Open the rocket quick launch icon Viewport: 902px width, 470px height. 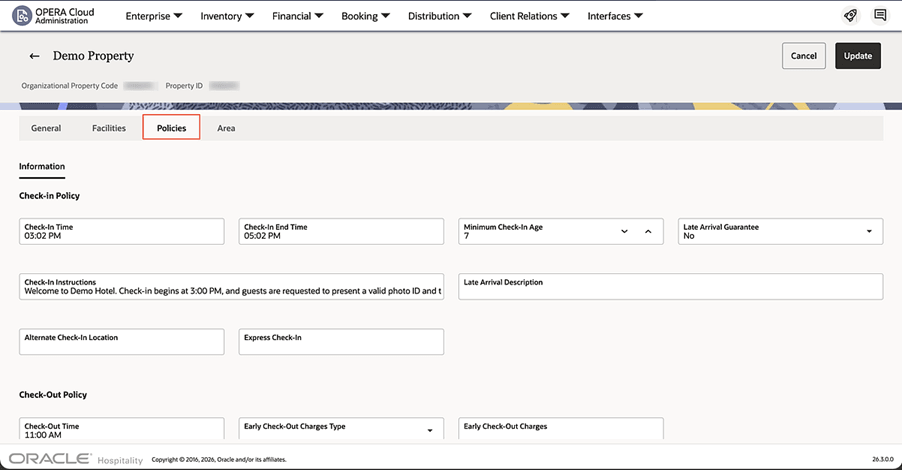point(850,16)
